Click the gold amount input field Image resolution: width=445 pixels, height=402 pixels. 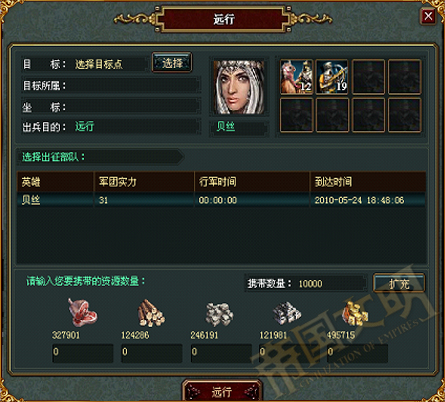click(357, 353)
